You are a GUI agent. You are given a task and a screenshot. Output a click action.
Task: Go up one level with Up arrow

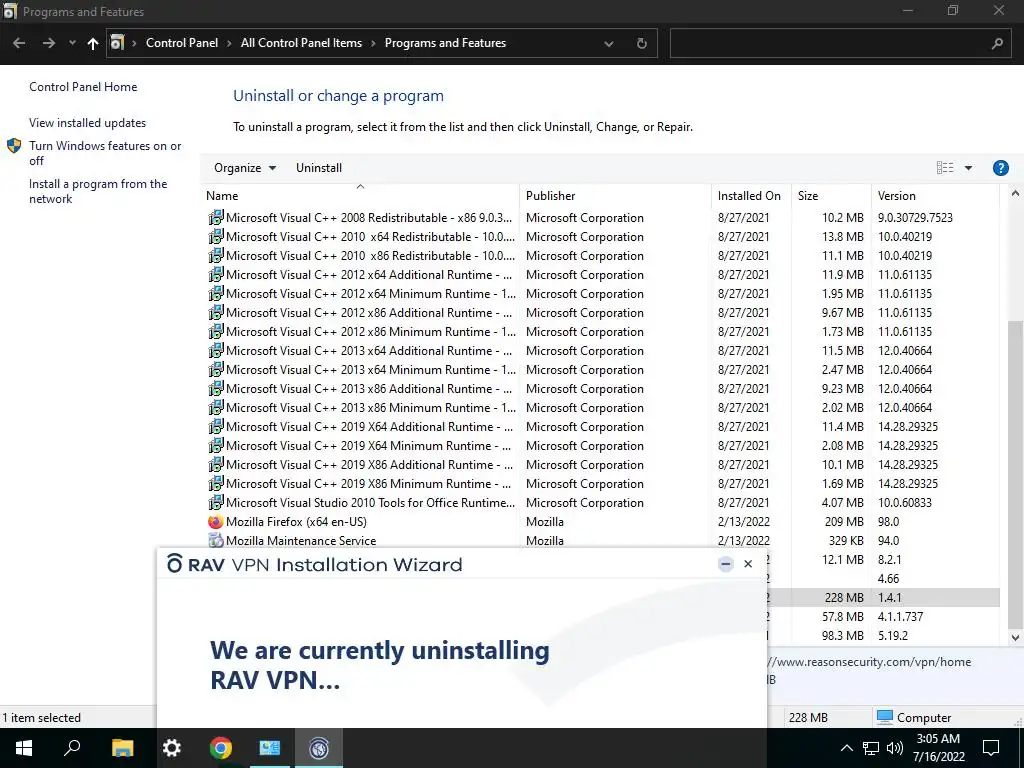coord(93,43)
